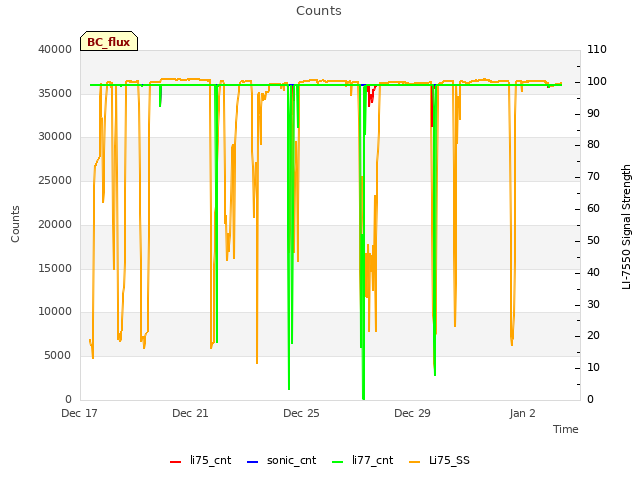Click the 10000 y-axis tick label
The width and height of the screenshot is (640, 480).
(x=55, y=311)
